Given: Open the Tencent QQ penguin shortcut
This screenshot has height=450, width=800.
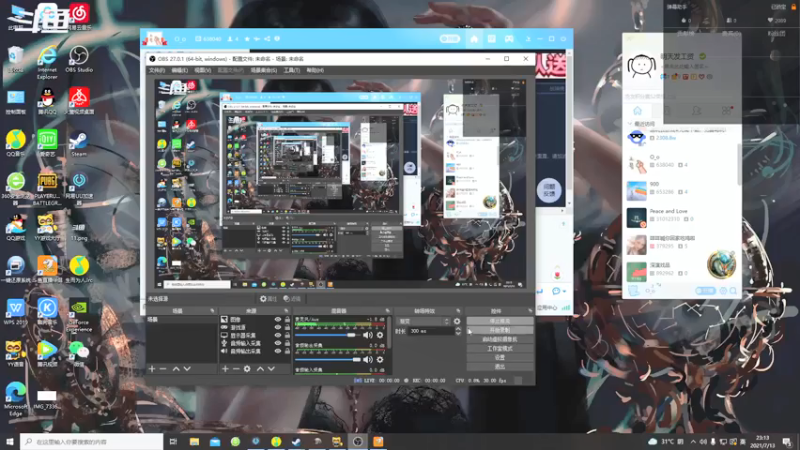Looking at the screenshot, I should click(47, 101).
